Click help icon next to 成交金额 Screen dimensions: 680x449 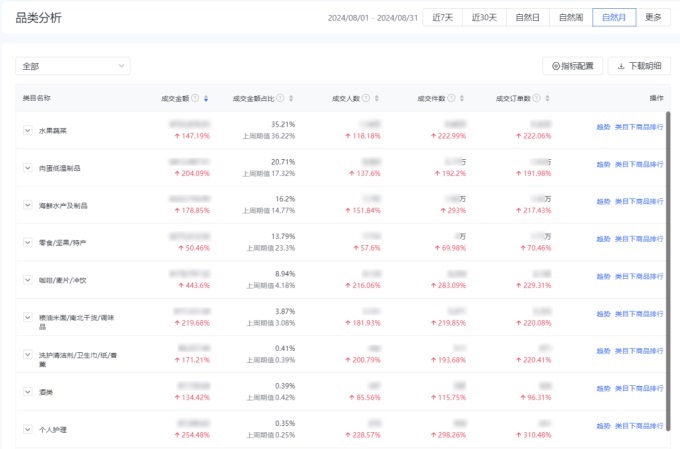click(x=195, y=98)
